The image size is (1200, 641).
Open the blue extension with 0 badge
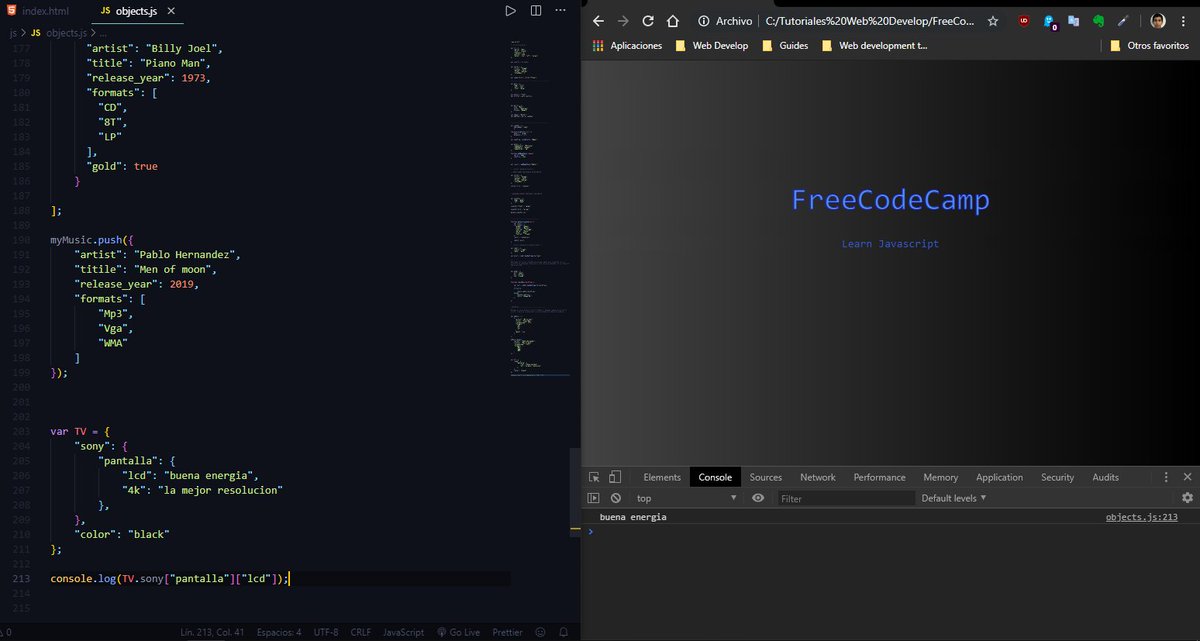click(x=1050, y=21)
